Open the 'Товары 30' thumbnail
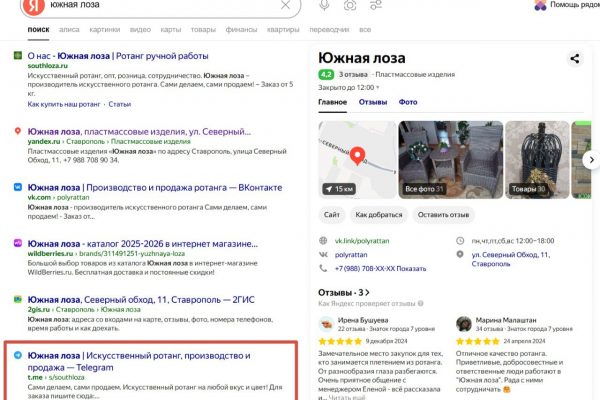This screenshot has height=400, width=600. 537,160
